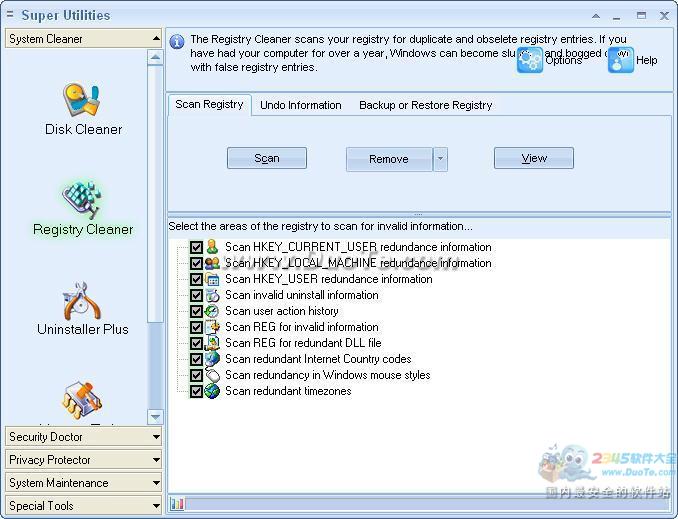Select 'Scan user action history' text row
The image size is (678, 519).
pos(281,311)
